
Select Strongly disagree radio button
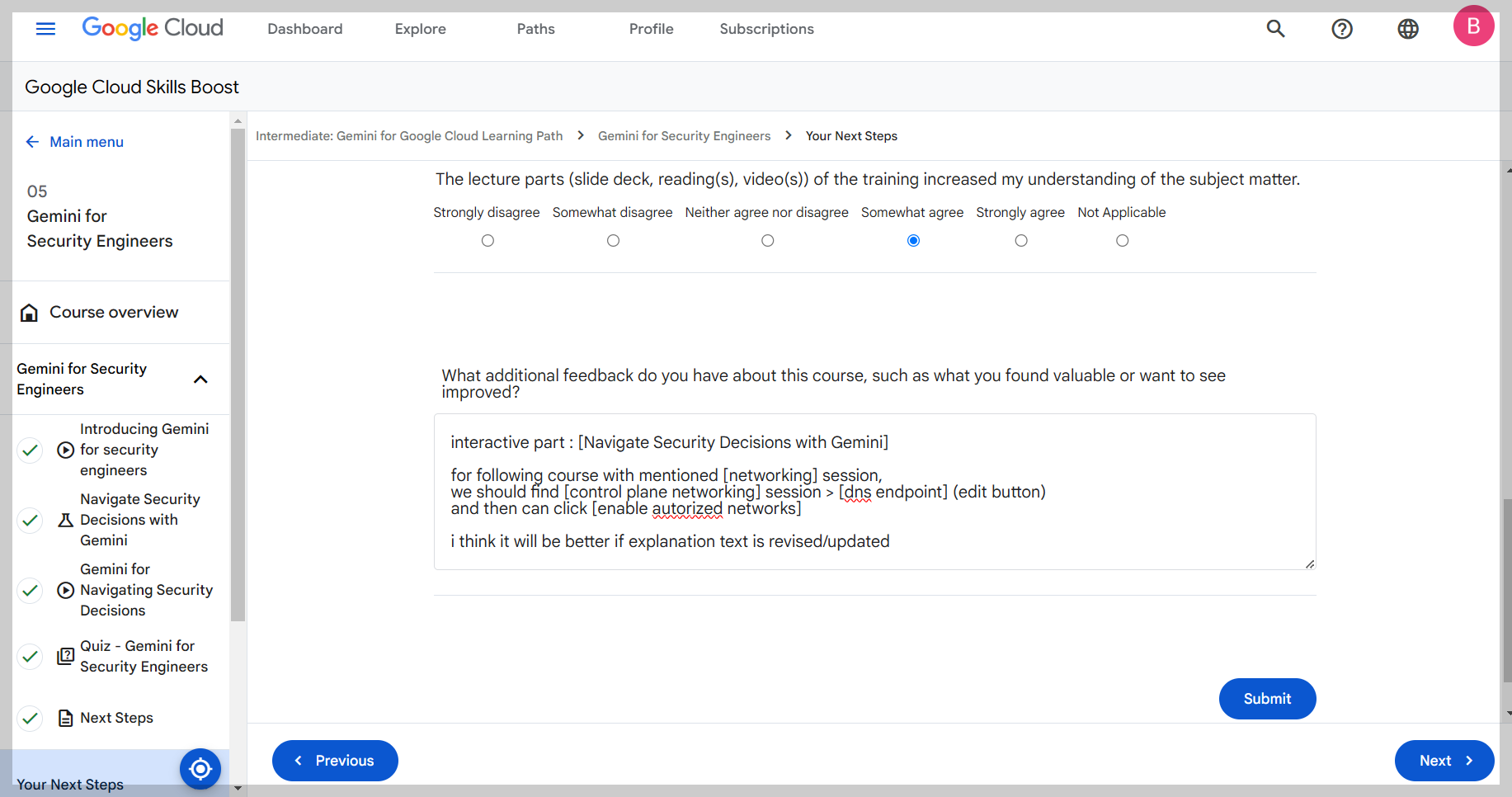[488, 241]
